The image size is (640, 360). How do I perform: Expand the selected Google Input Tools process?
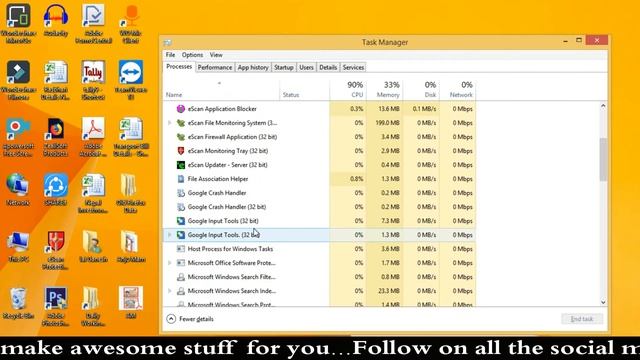click(170, 235)
